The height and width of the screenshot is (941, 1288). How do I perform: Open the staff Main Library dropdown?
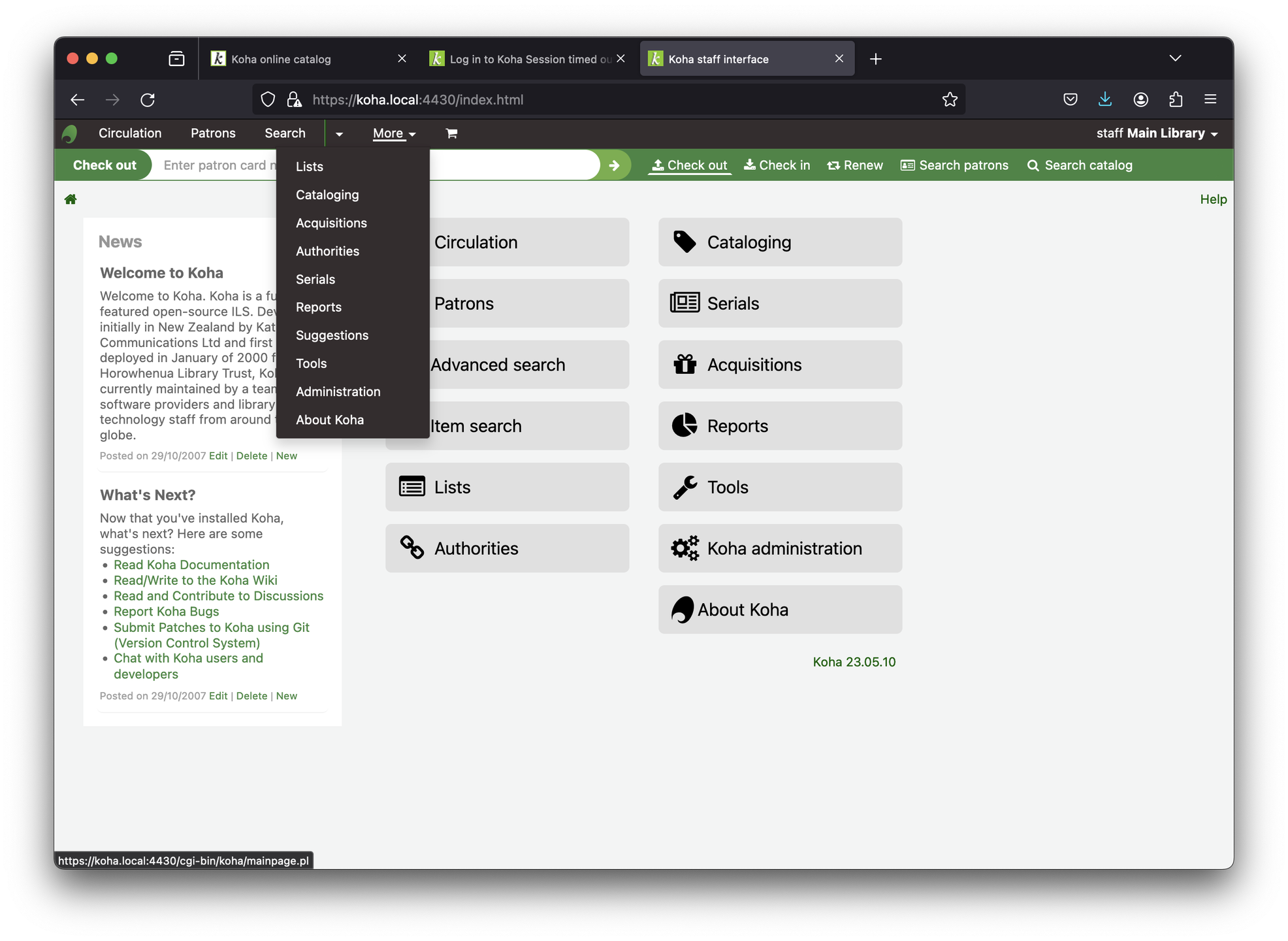(1156, 133)
